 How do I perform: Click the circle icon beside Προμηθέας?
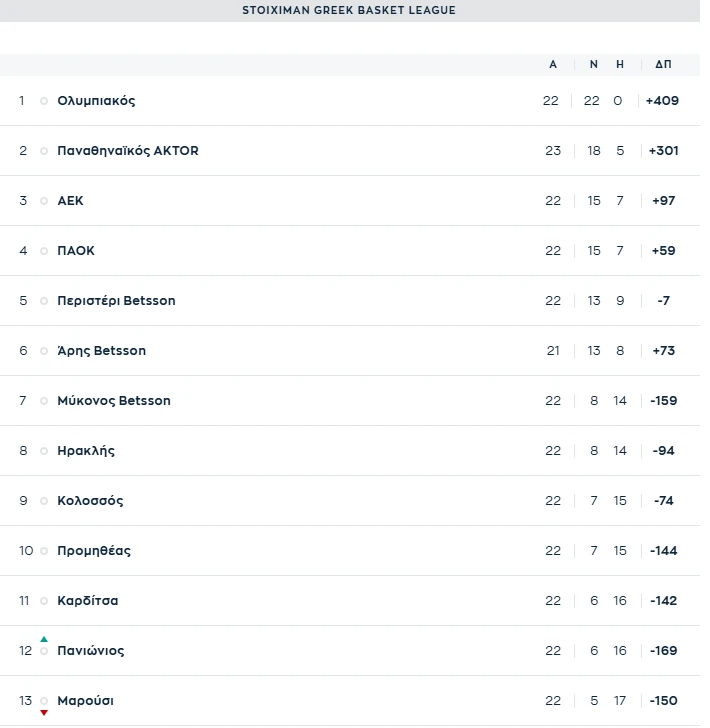point(44,551)
